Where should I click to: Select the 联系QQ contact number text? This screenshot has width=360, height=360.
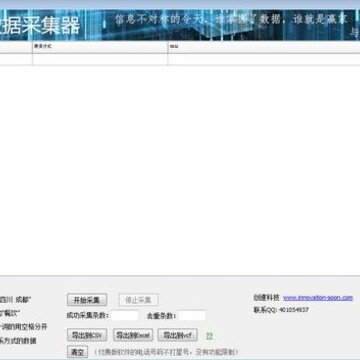(x=281, y=310)
